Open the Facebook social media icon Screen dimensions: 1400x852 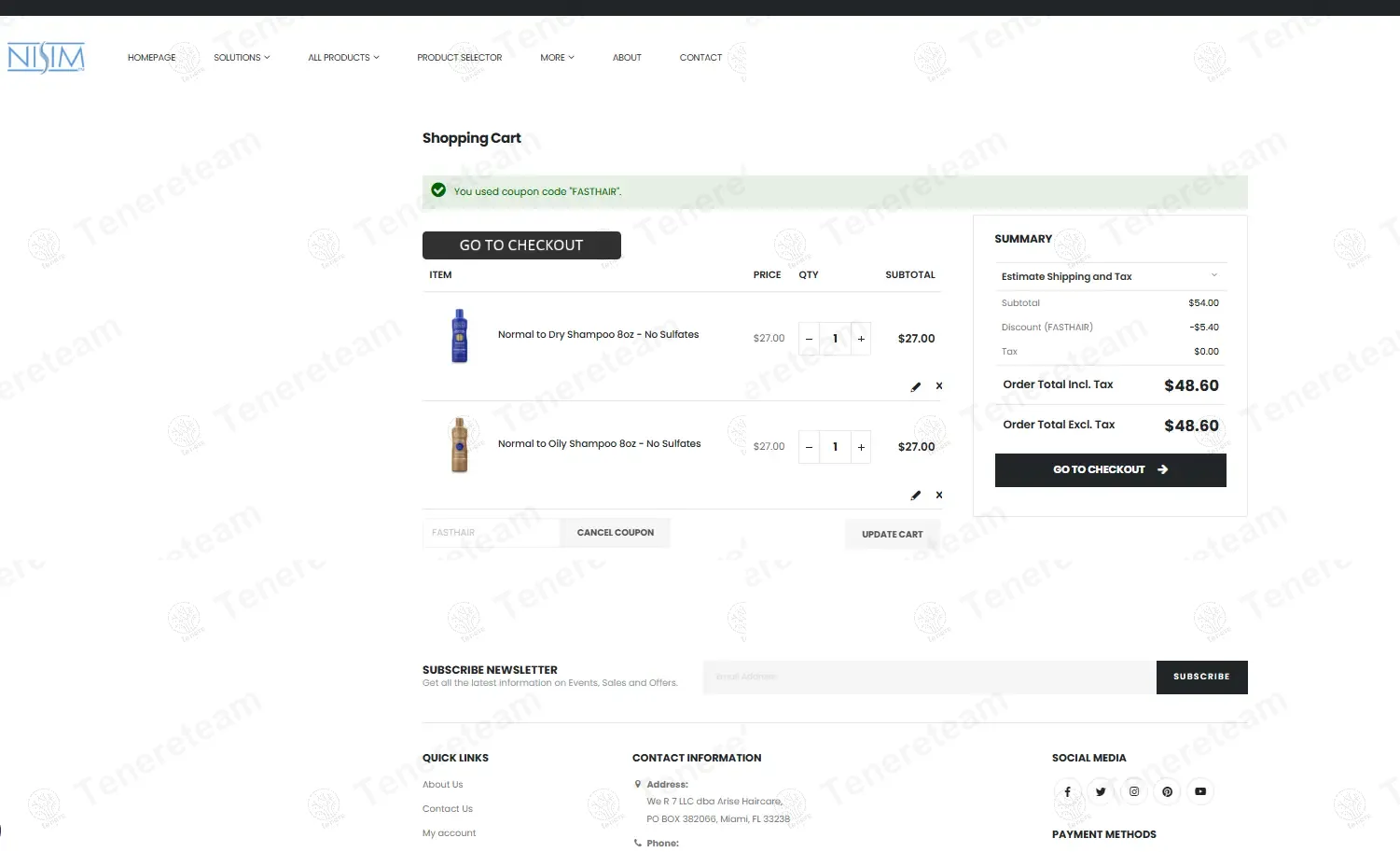[1067, 791]
